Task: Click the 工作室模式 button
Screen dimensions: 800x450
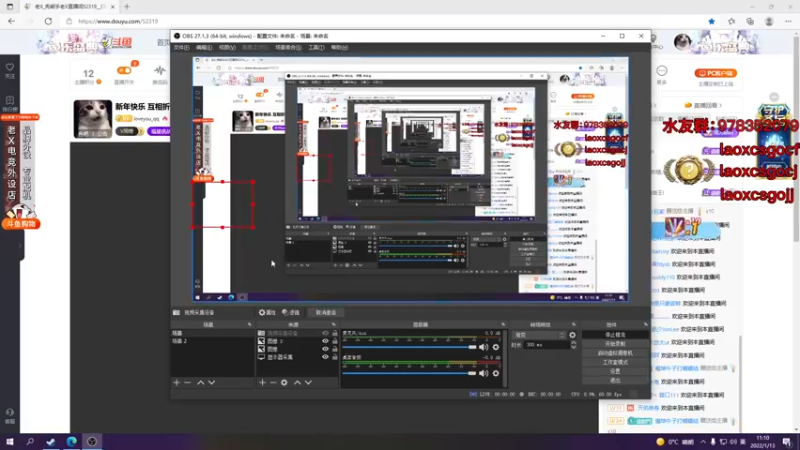Action: tap(615, 362)
